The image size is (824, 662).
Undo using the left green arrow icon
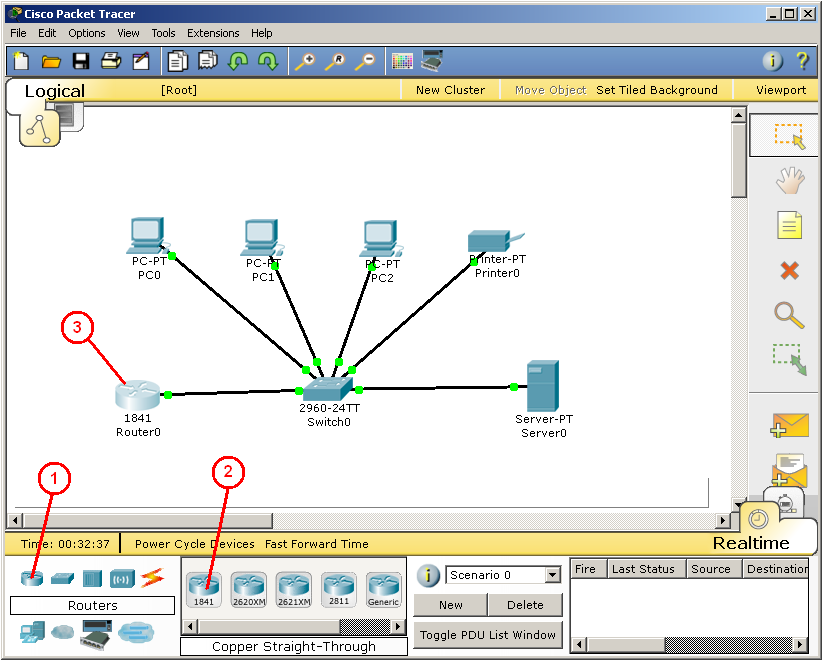tap(238, 61)
